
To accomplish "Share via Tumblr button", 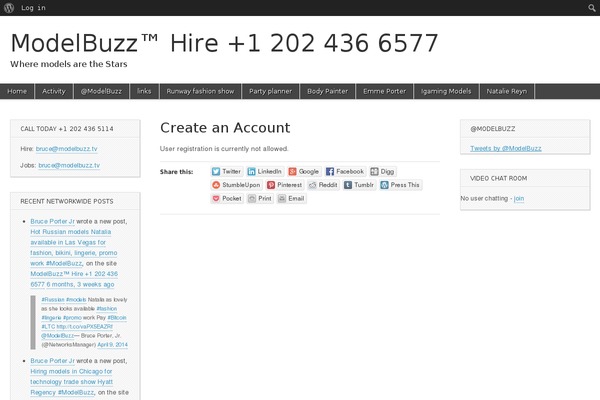I will 359,185.
